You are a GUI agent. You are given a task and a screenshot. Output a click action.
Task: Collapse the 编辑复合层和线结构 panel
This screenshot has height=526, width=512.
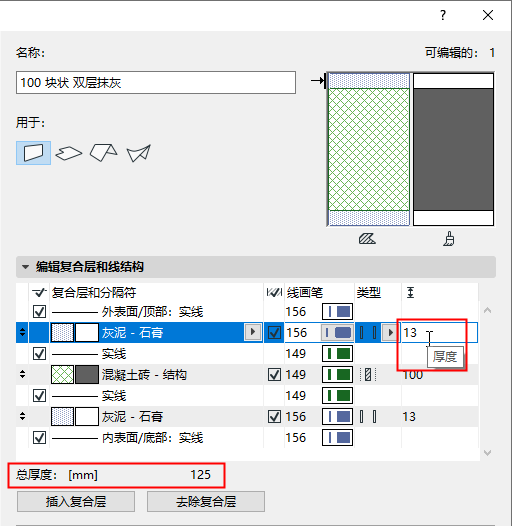25,267
